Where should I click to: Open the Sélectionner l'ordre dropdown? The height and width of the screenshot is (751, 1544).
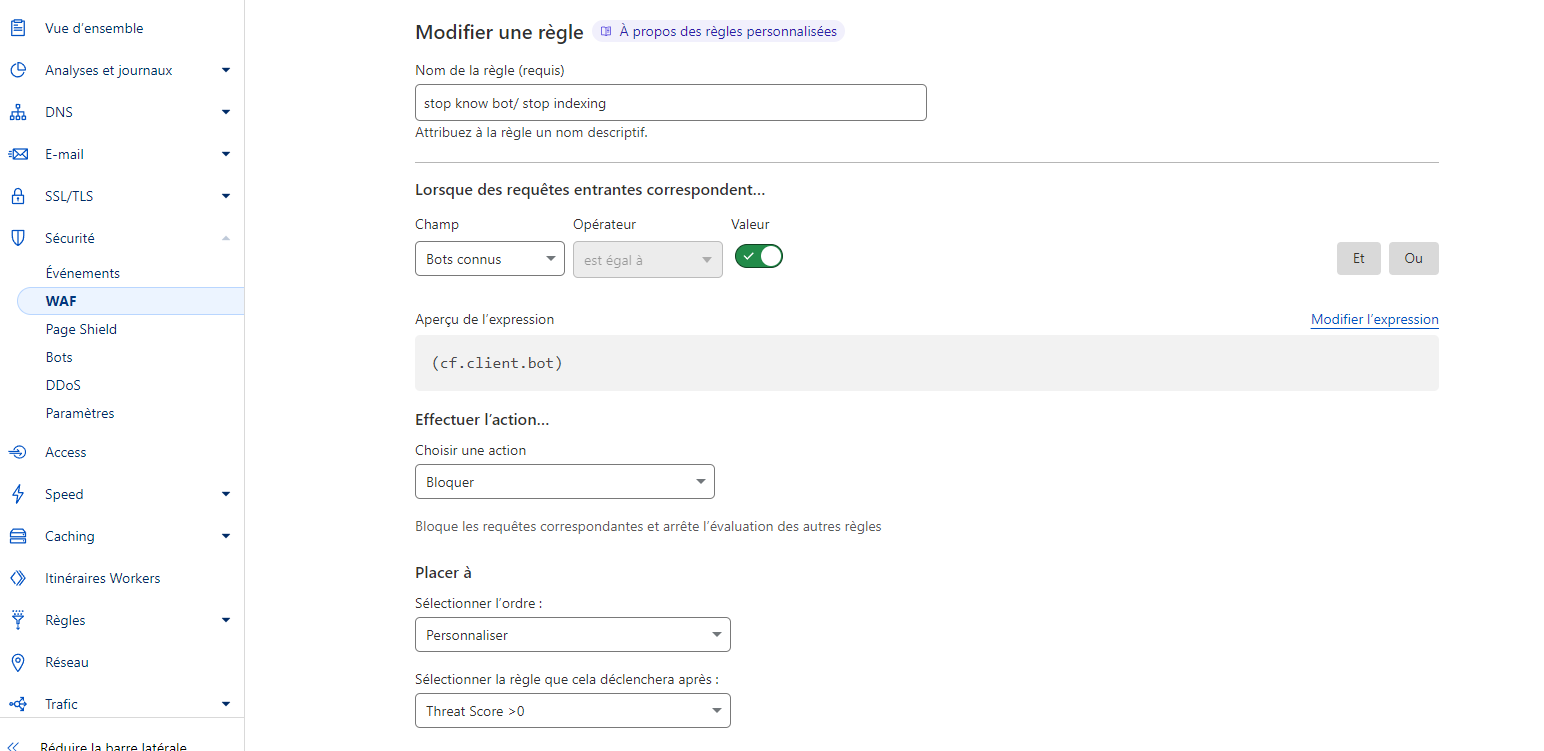coord(572,635)
